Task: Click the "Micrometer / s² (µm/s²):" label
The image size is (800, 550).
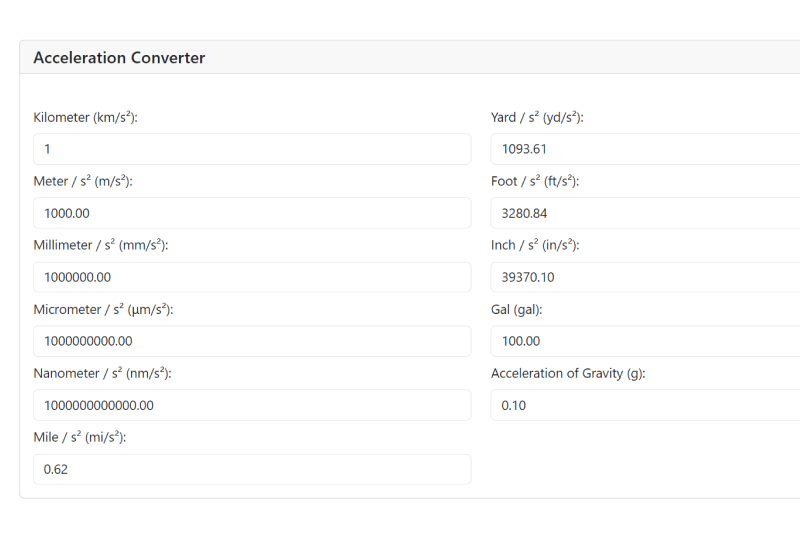Action: (103, 310)
